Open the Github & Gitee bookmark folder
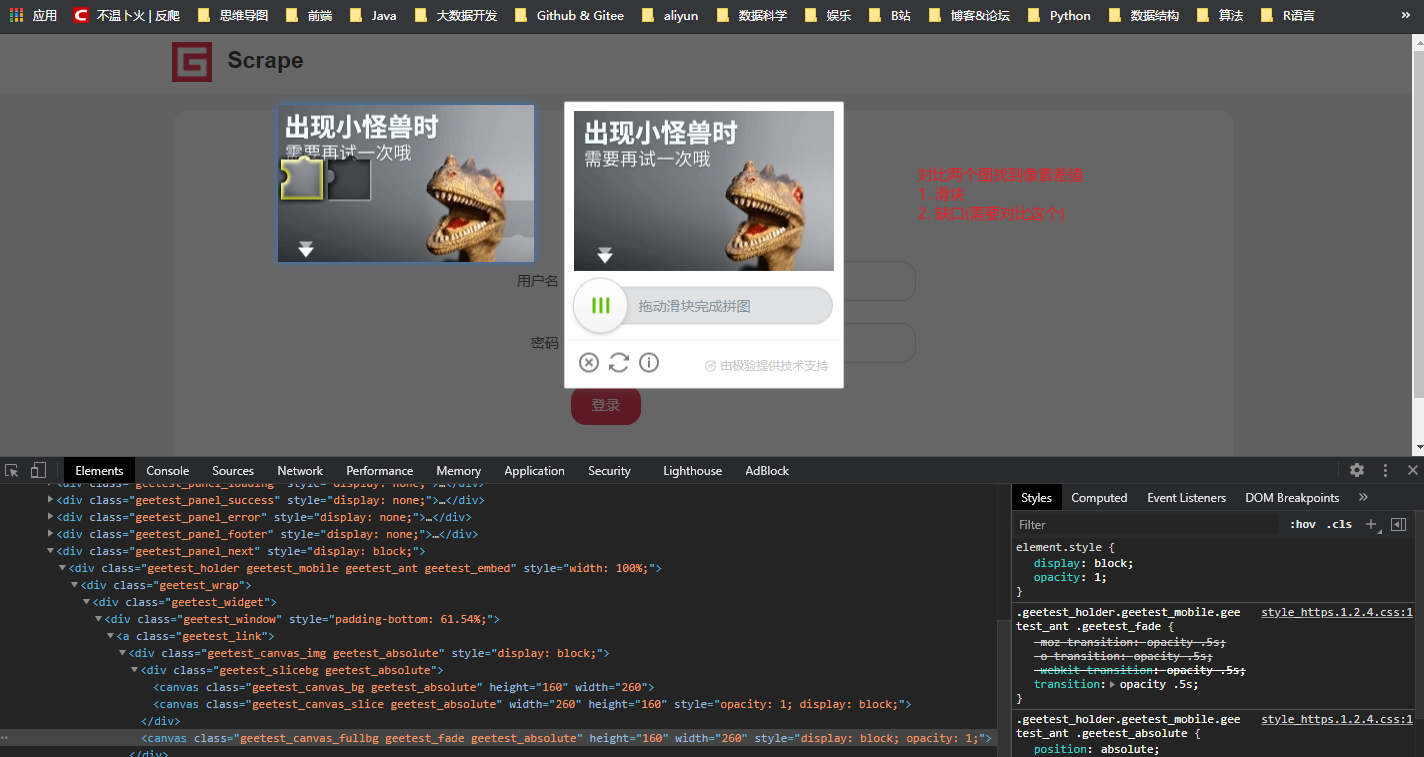This screenshot has height=757, width=1424. 569,16
